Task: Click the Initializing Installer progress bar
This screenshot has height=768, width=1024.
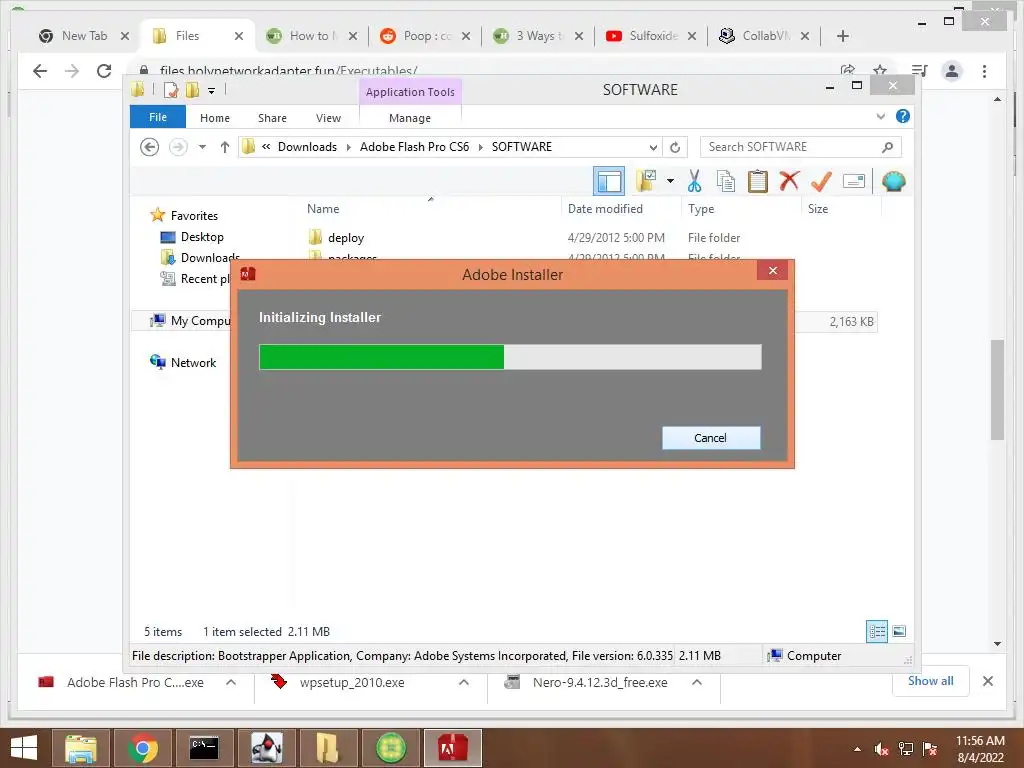Action: coord(510,357)
